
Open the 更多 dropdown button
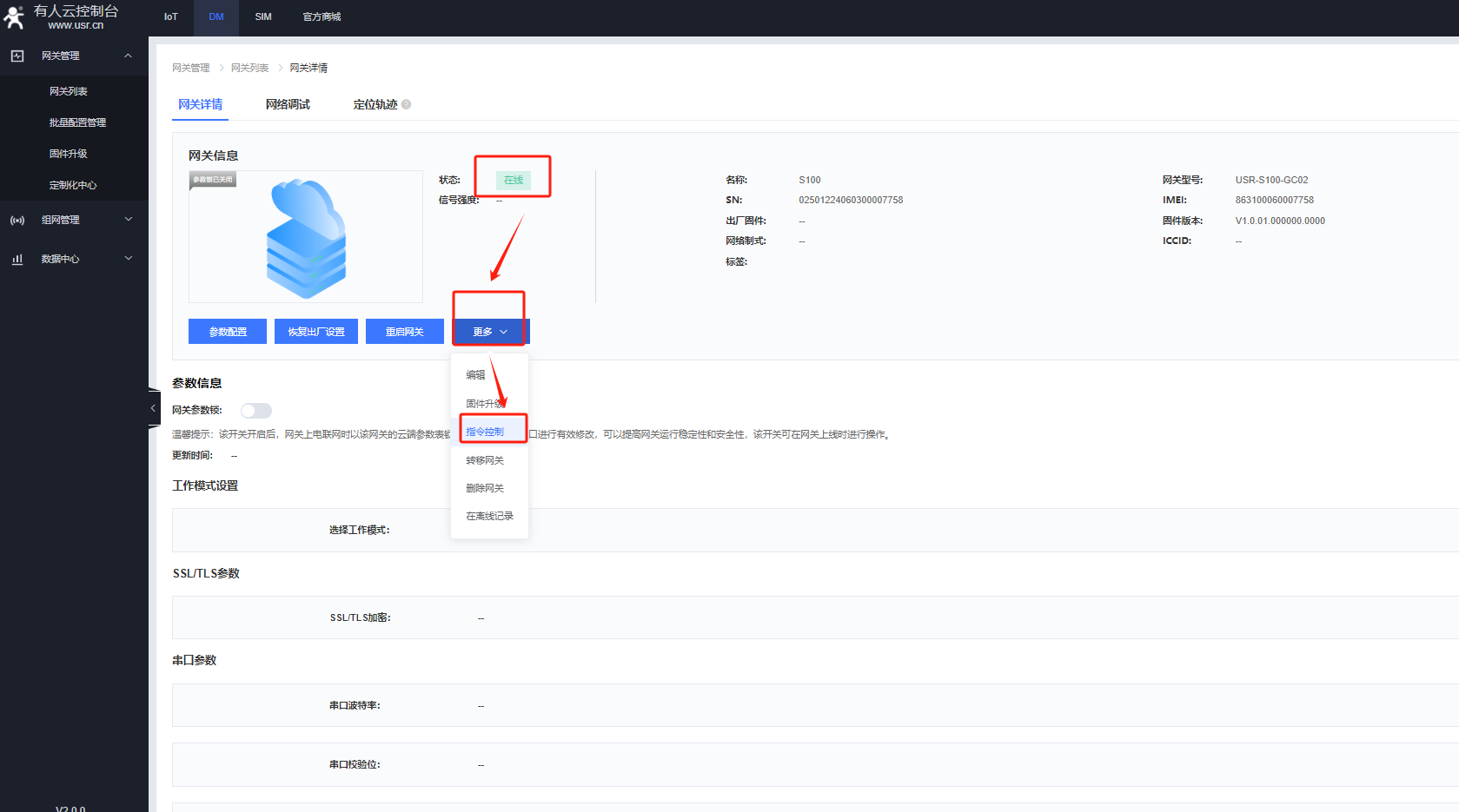pos(490,332)
